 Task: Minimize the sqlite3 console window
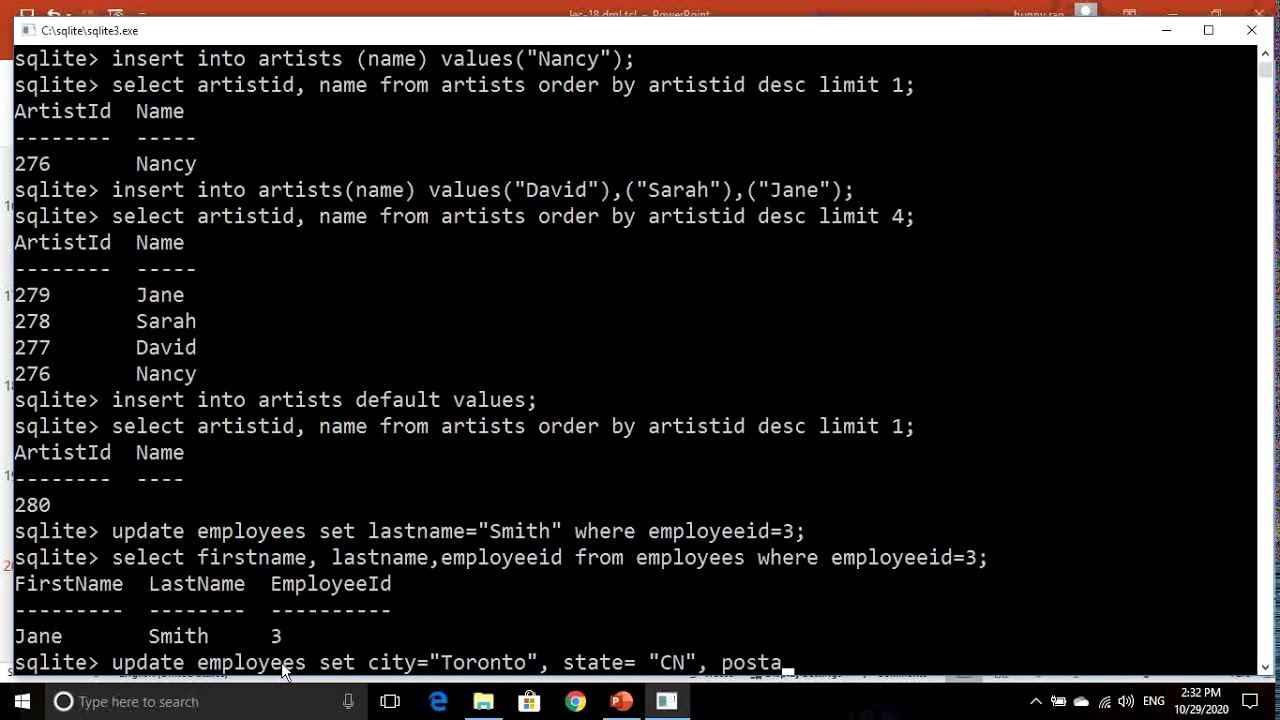tap(1166, 31)
